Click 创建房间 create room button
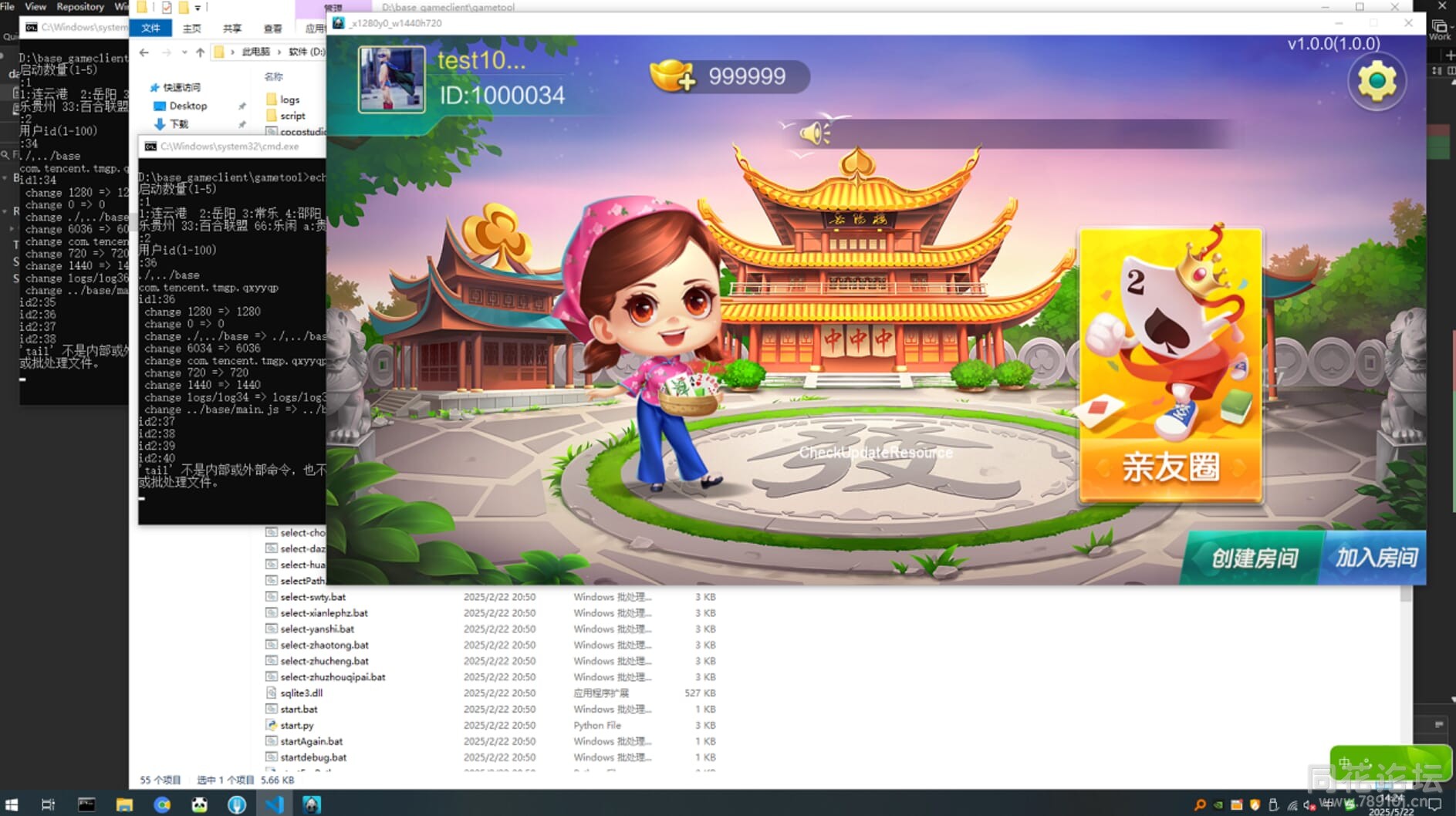 [1253, 558]
